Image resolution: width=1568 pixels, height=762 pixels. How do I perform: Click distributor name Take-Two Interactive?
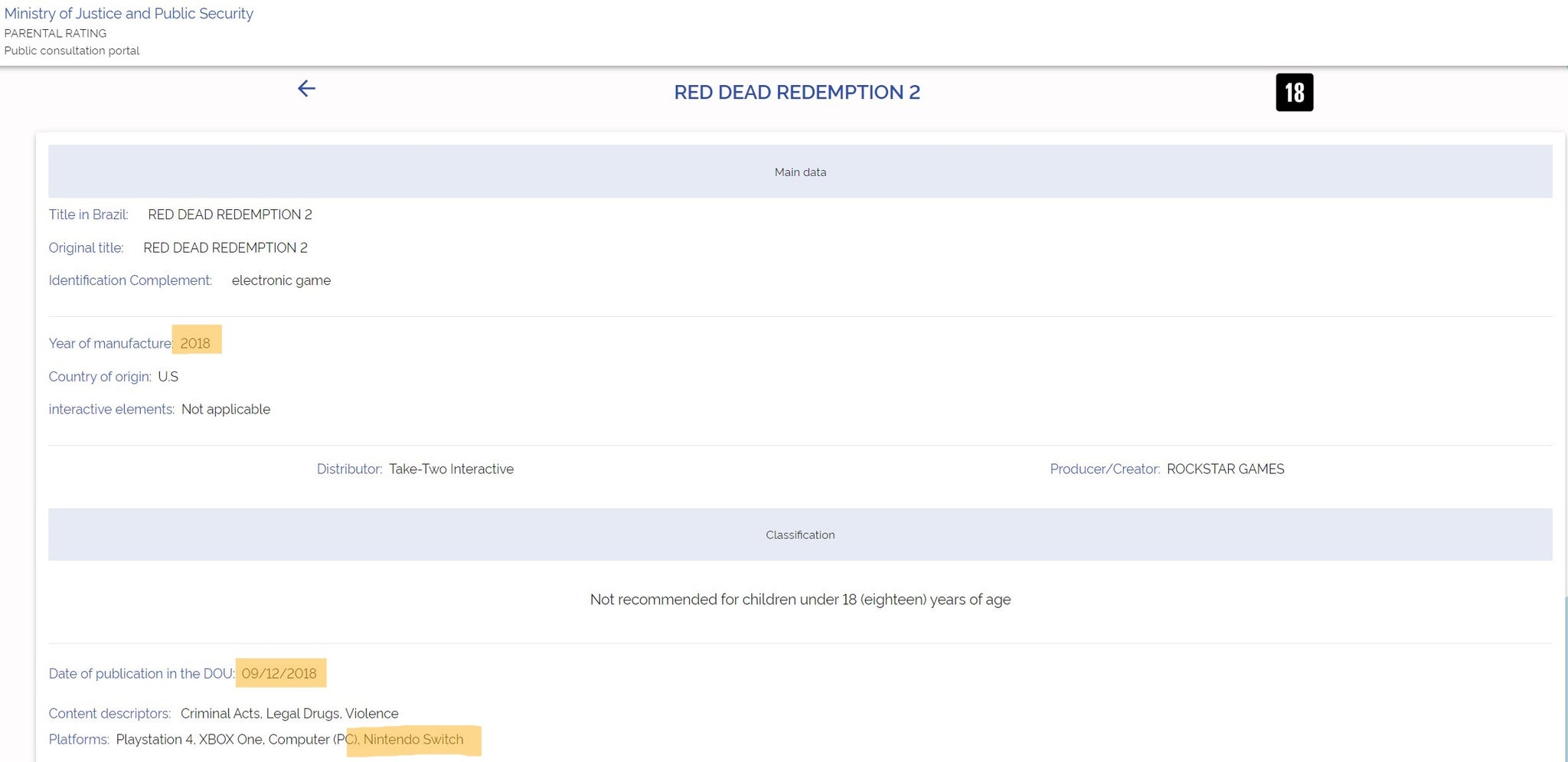click(451, 469)
